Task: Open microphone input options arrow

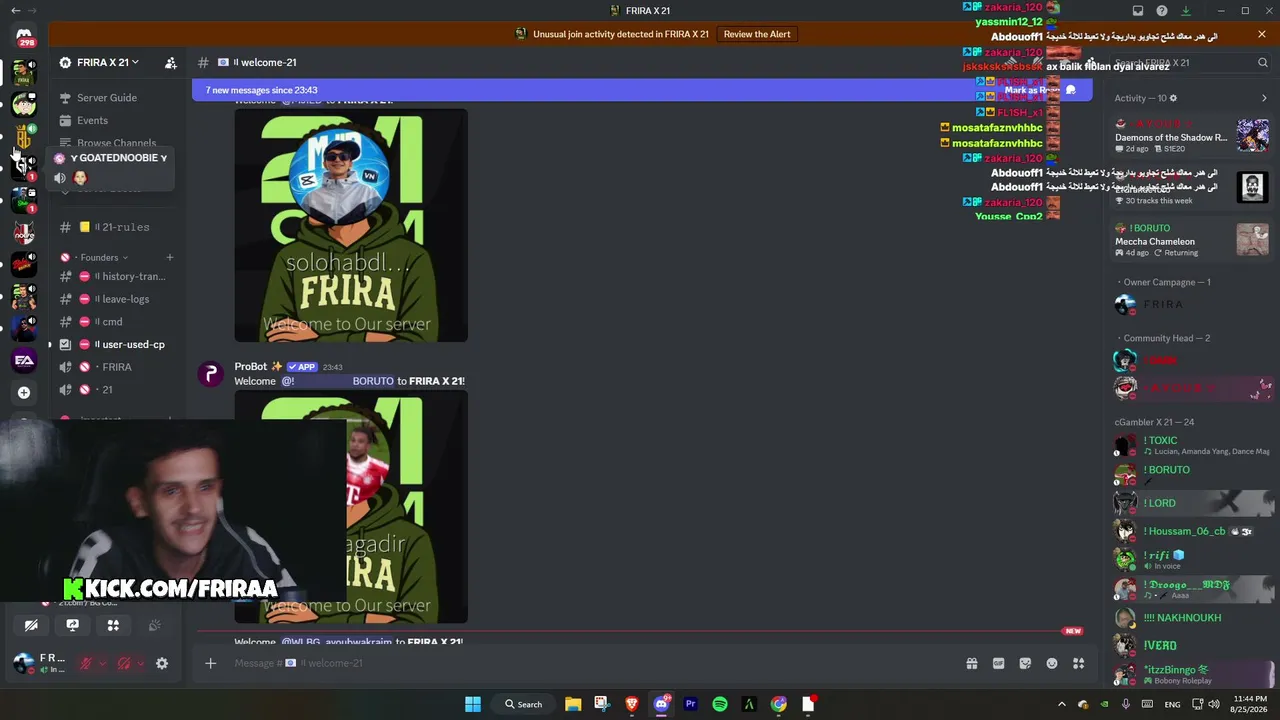Action: [x=101, y=663]
